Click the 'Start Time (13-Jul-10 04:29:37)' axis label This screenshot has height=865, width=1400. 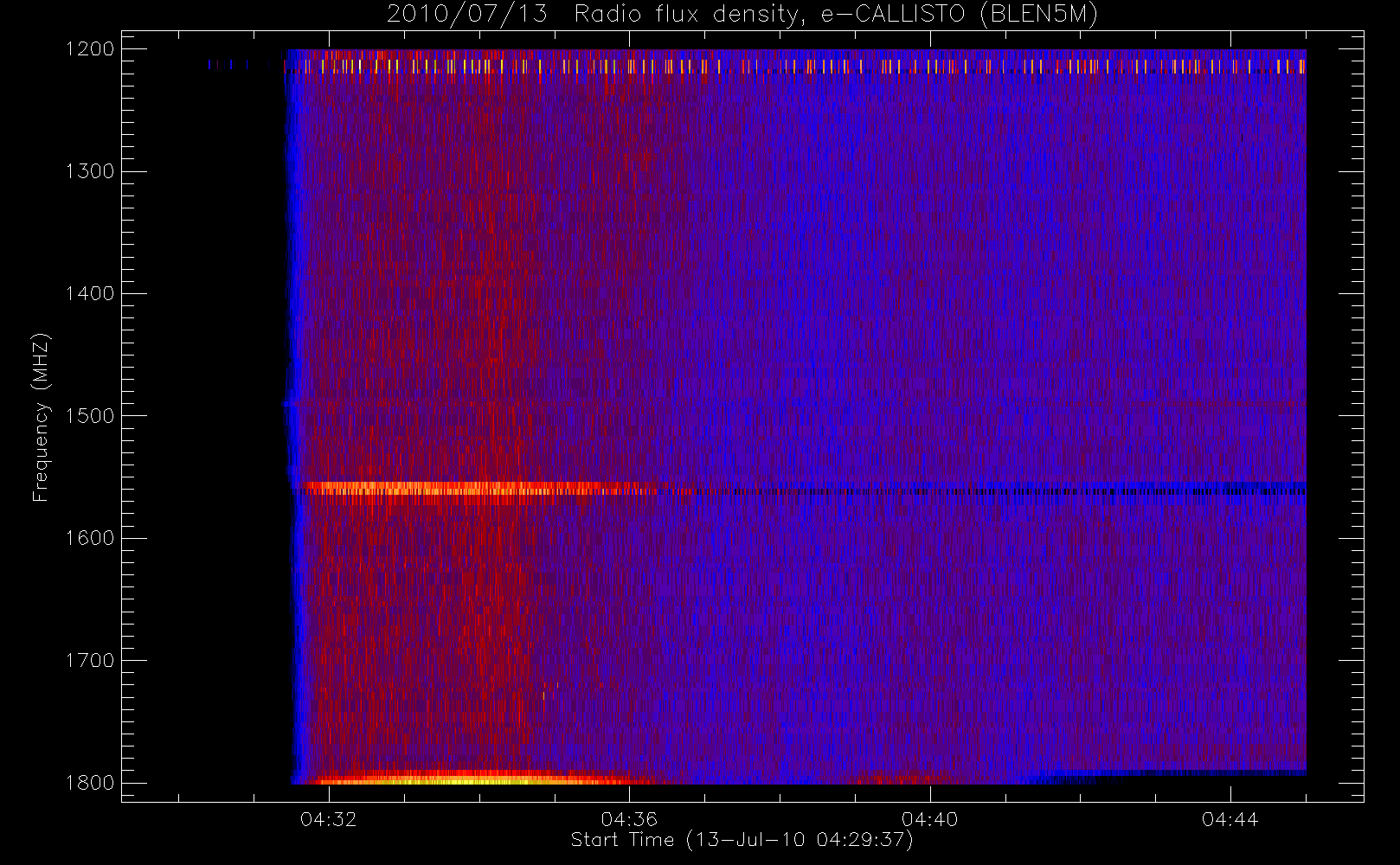click(x=742, y=840)
